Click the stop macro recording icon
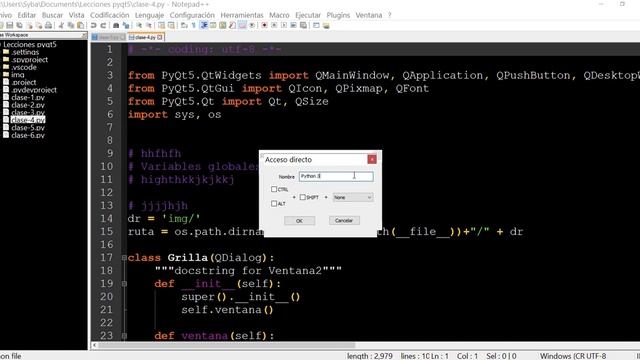The height and width of the screenshot is (360, 640). pyautogui.click(x=274, y=25)
